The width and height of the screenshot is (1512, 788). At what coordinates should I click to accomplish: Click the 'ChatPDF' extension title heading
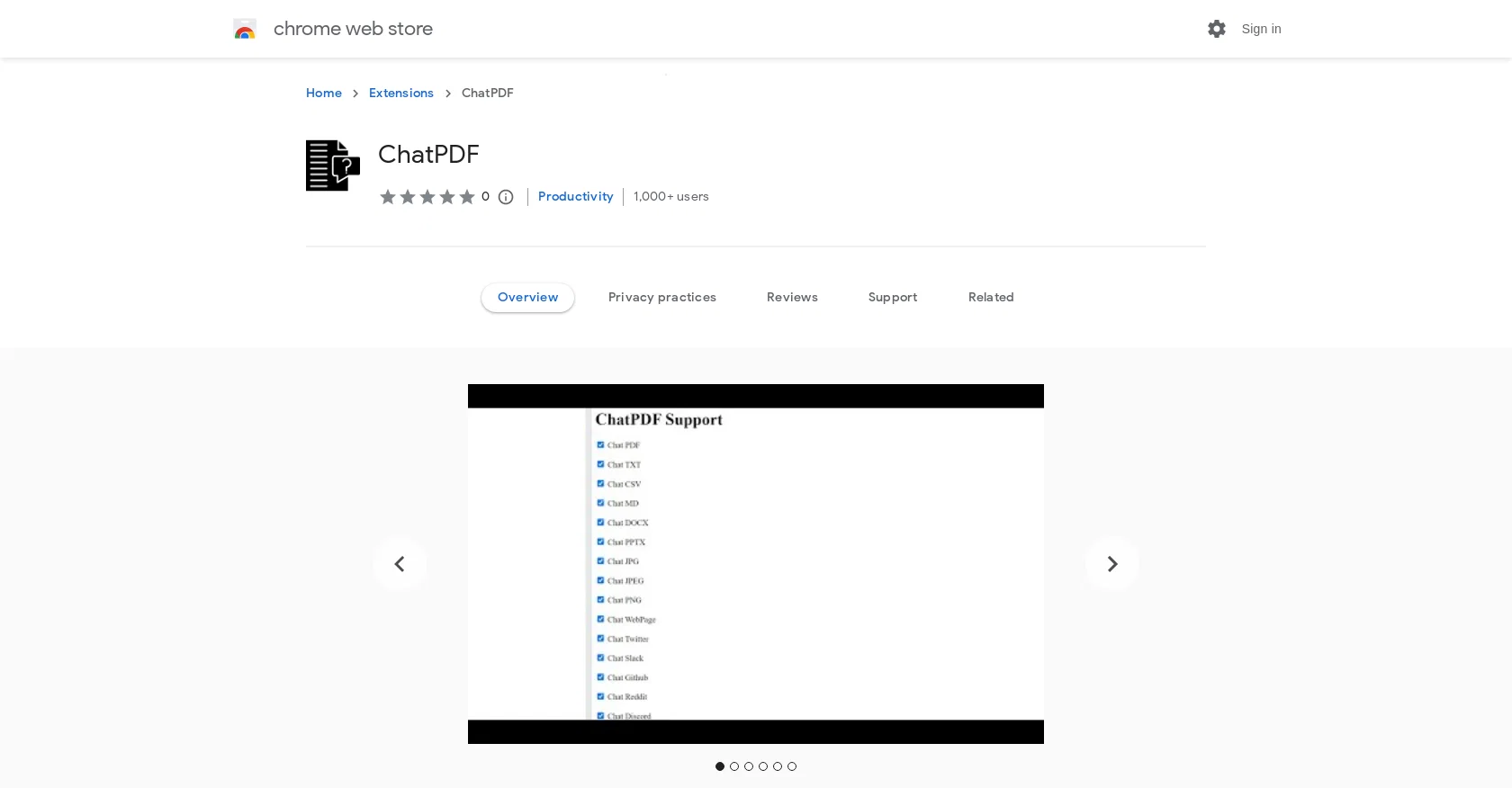coord(428,155)
